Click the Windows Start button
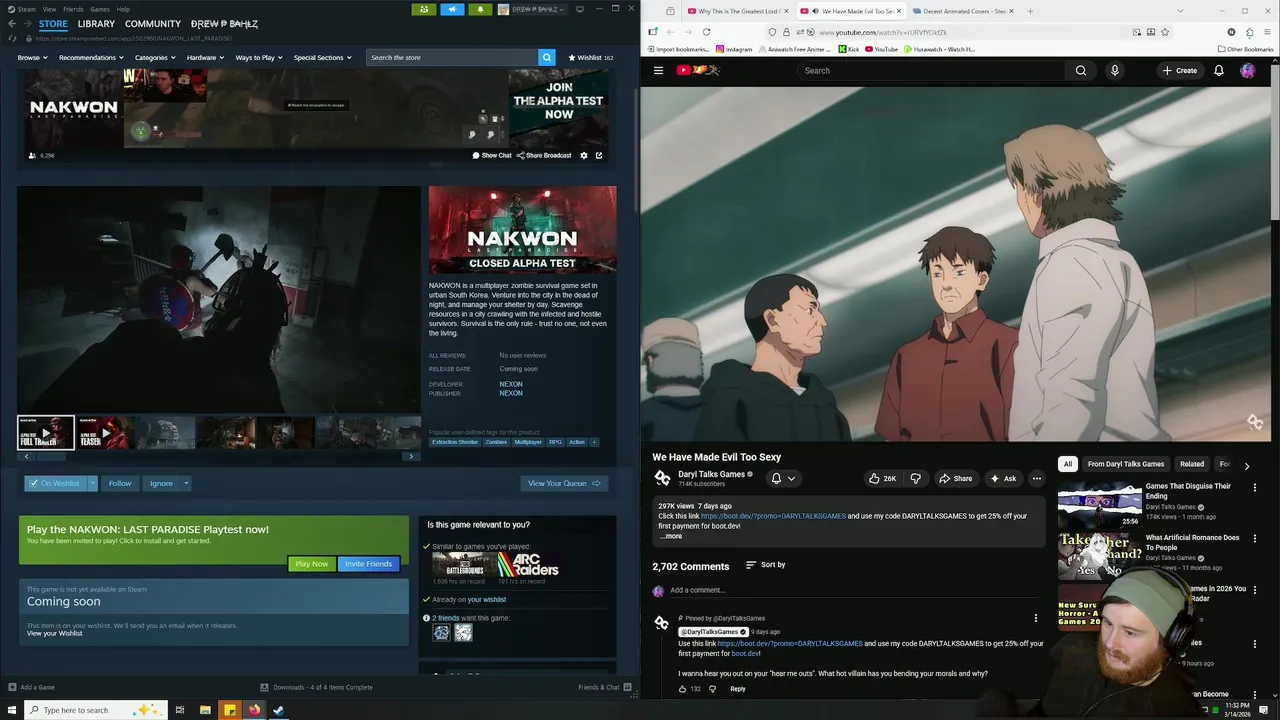Screen dimensions: 1280x720 click(x=11, y=710)
